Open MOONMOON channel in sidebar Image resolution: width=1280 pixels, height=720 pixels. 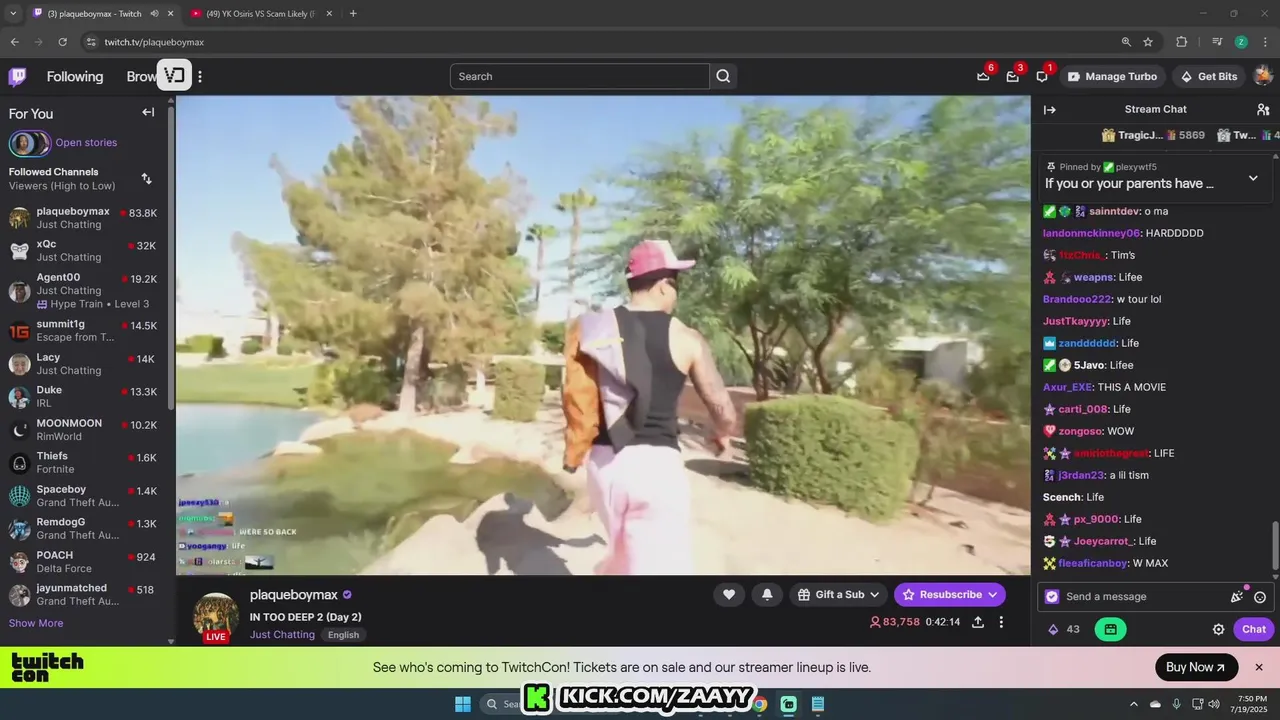tap(83, 429)
